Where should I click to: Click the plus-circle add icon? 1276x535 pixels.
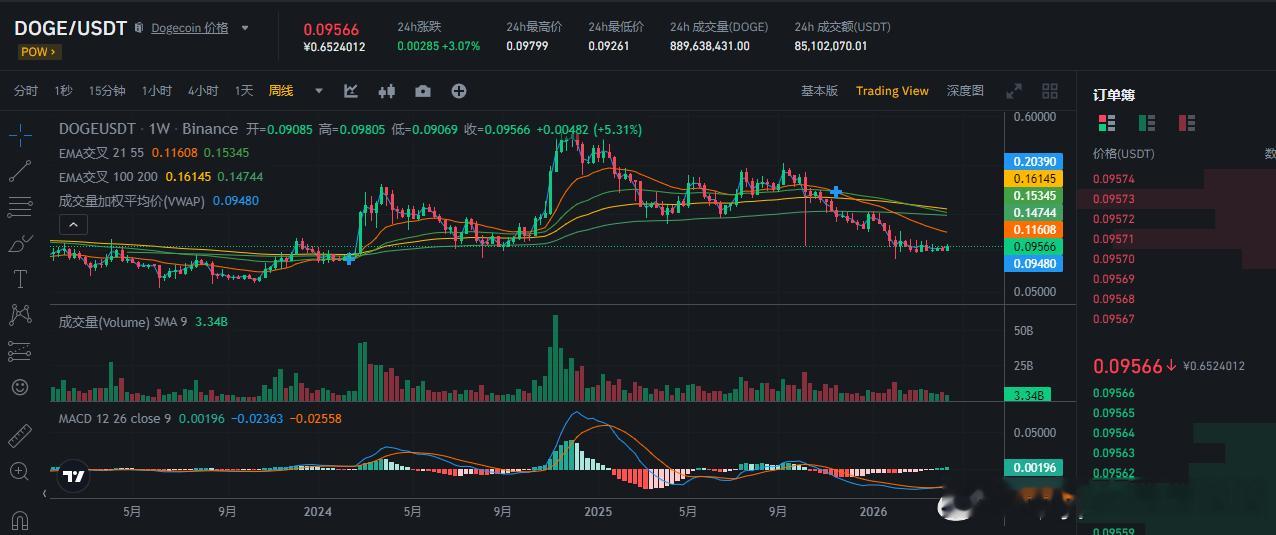pyautogui.click(x=459, y=91)
